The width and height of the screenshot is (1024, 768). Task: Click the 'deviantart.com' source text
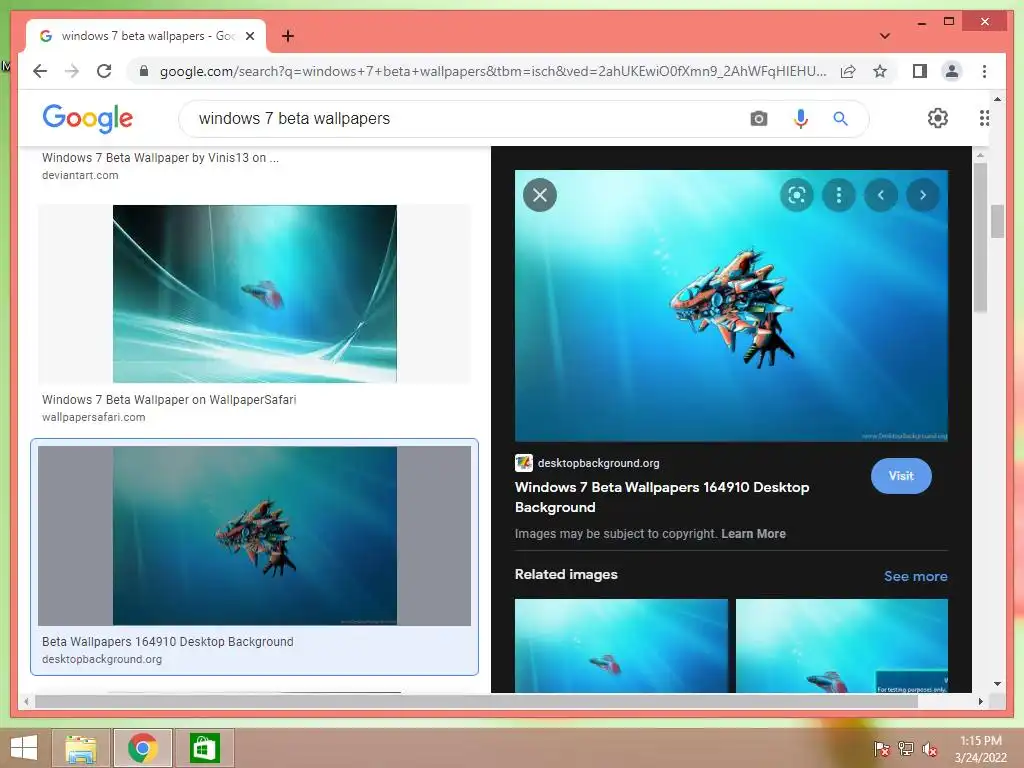click(x=80, y=176)
